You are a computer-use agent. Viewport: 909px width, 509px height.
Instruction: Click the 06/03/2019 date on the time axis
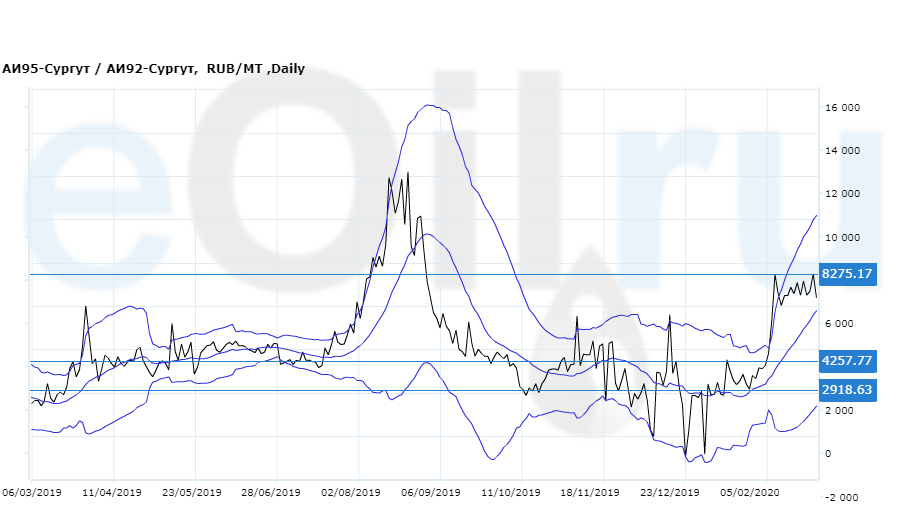(x=31, y=493)
